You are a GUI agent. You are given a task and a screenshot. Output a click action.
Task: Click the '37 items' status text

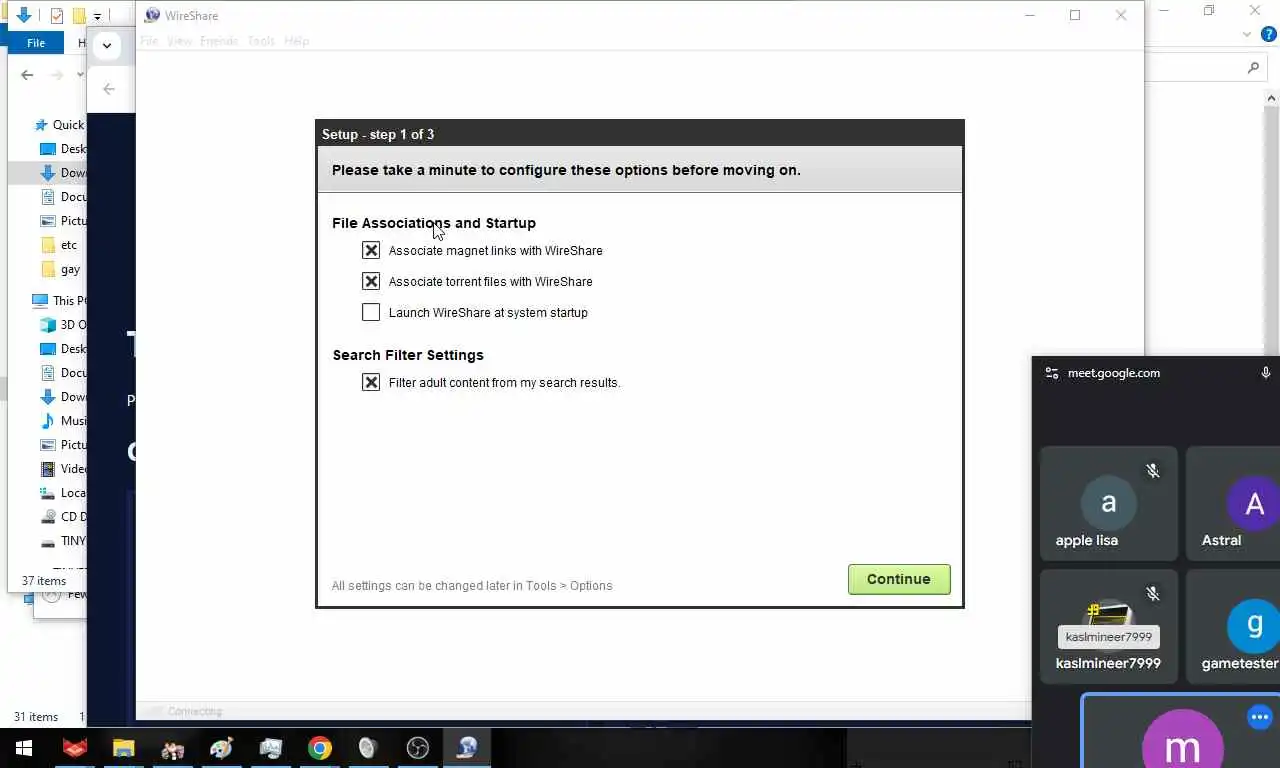coord(44,581)
